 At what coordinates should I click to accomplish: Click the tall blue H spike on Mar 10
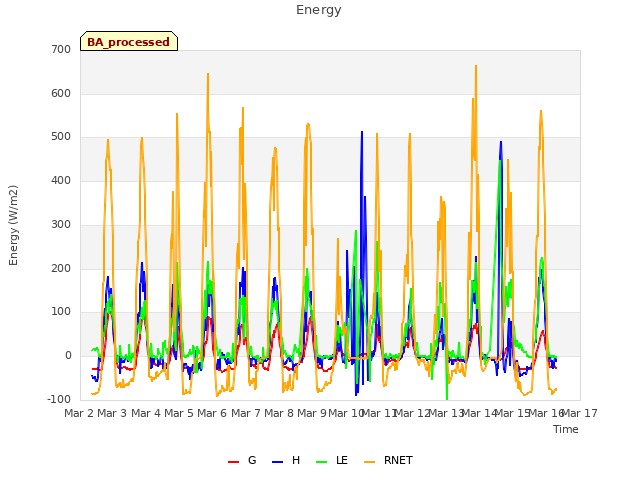click(362, 132)
